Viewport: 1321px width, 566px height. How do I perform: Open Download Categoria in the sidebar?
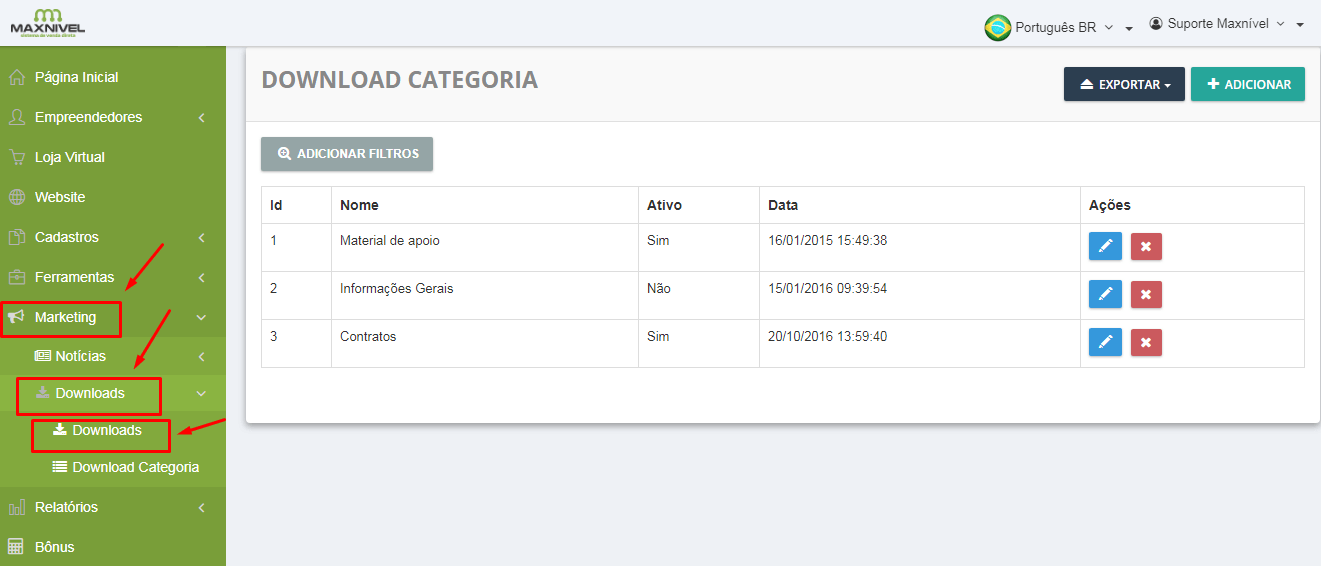135,467
